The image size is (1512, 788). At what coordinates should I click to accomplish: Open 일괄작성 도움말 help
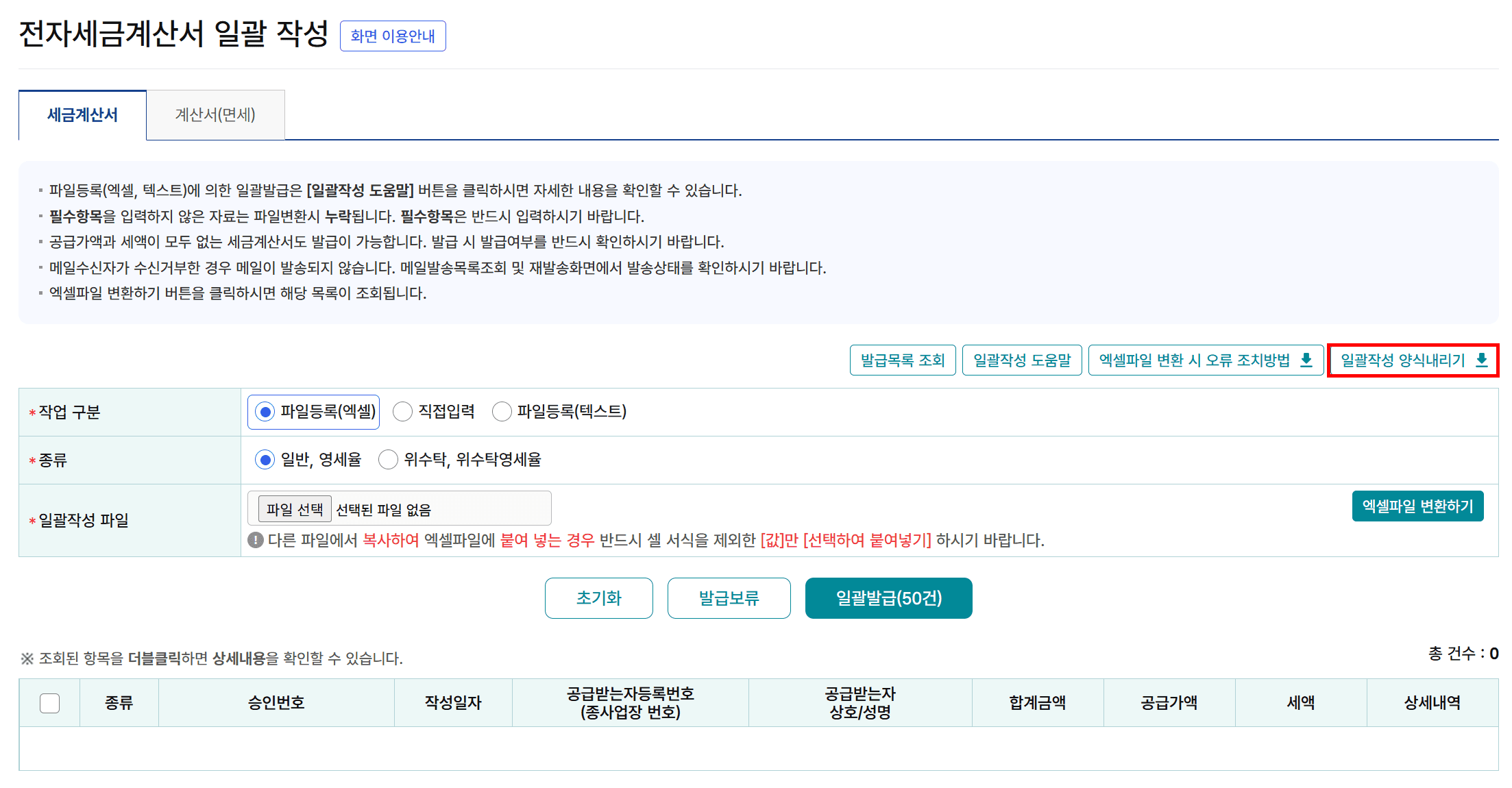click(x=1021, y=360)
